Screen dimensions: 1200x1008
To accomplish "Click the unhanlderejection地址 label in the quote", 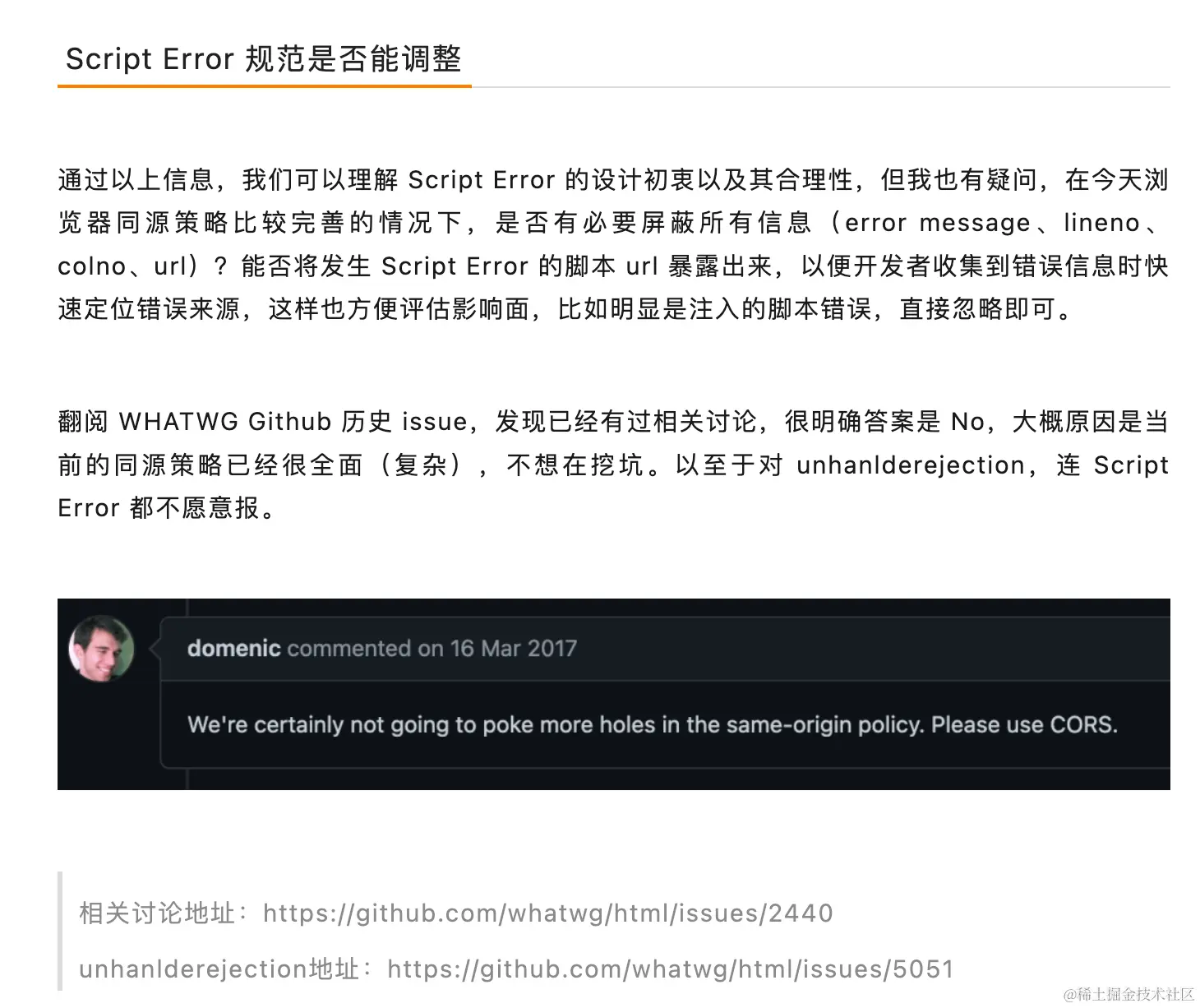I will [219, 969].
